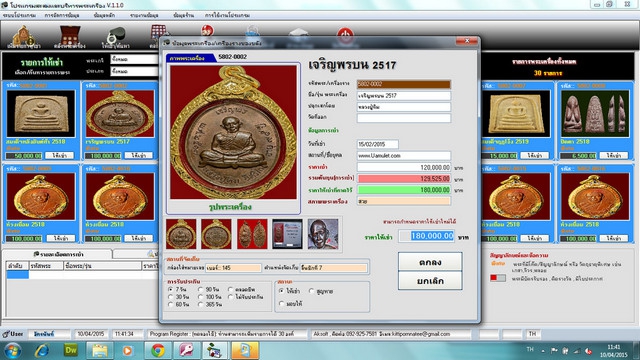Click the source field www.Uamulet.com

(404, 156)
